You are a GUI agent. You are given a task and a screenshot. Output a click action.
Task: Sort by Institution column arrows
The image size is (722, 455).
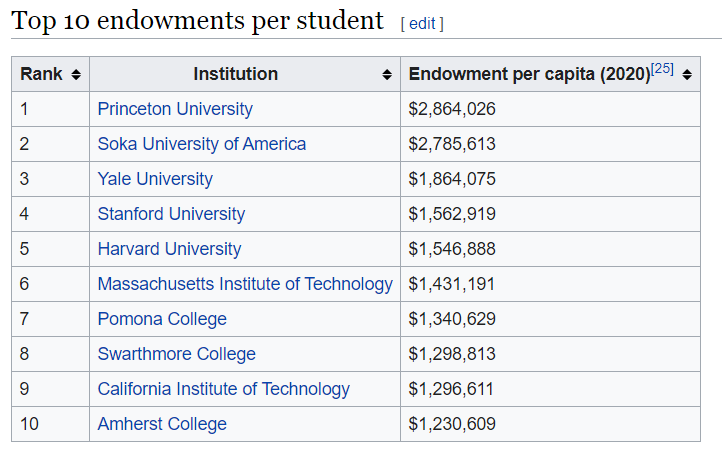click(387, 75)
